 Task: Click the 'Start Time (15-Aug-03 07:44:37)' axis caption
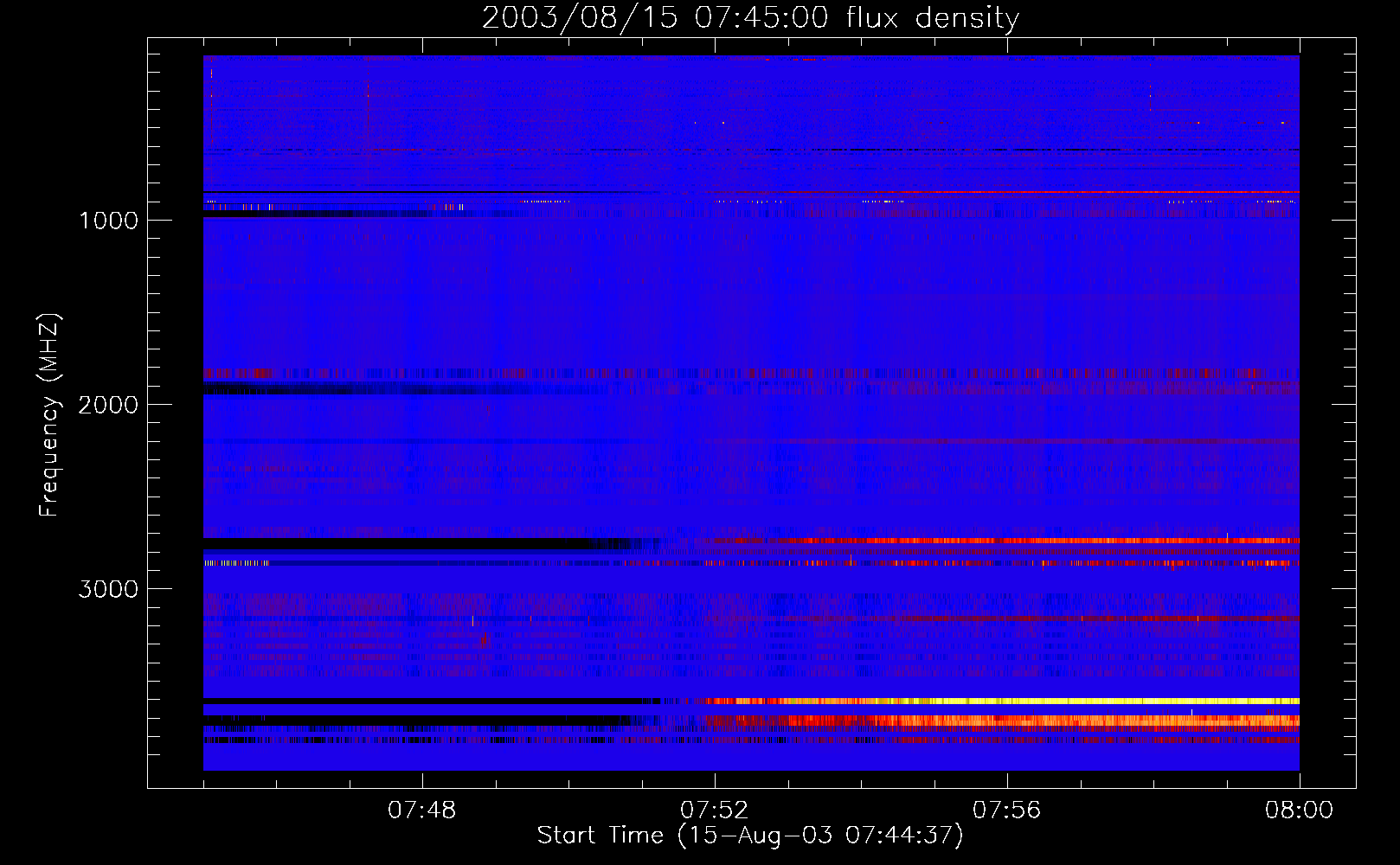coord(750,836)
